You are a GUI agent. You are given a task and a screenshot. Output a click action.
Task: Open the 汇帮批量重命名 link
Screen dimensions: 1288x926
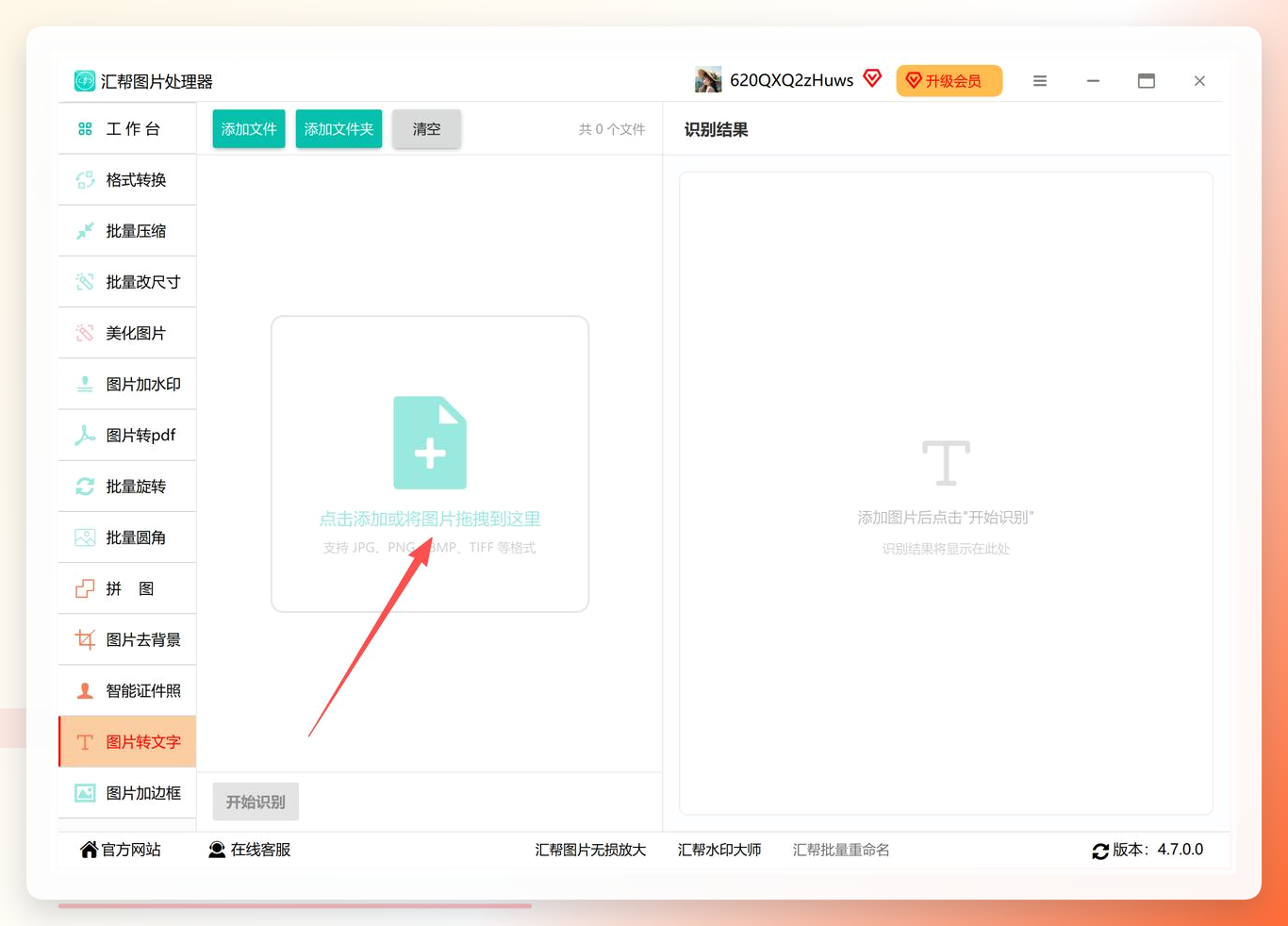[x=841, y=850]
